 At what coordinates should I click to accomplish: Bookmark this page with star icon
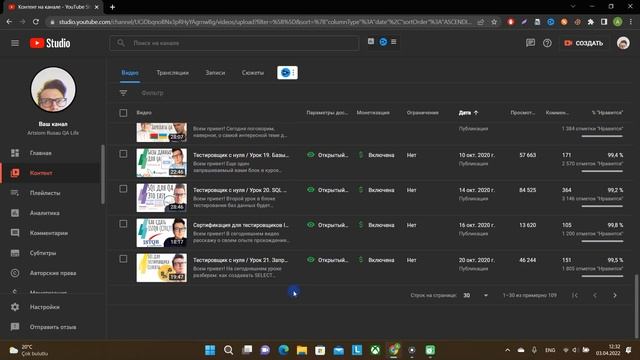494,22
